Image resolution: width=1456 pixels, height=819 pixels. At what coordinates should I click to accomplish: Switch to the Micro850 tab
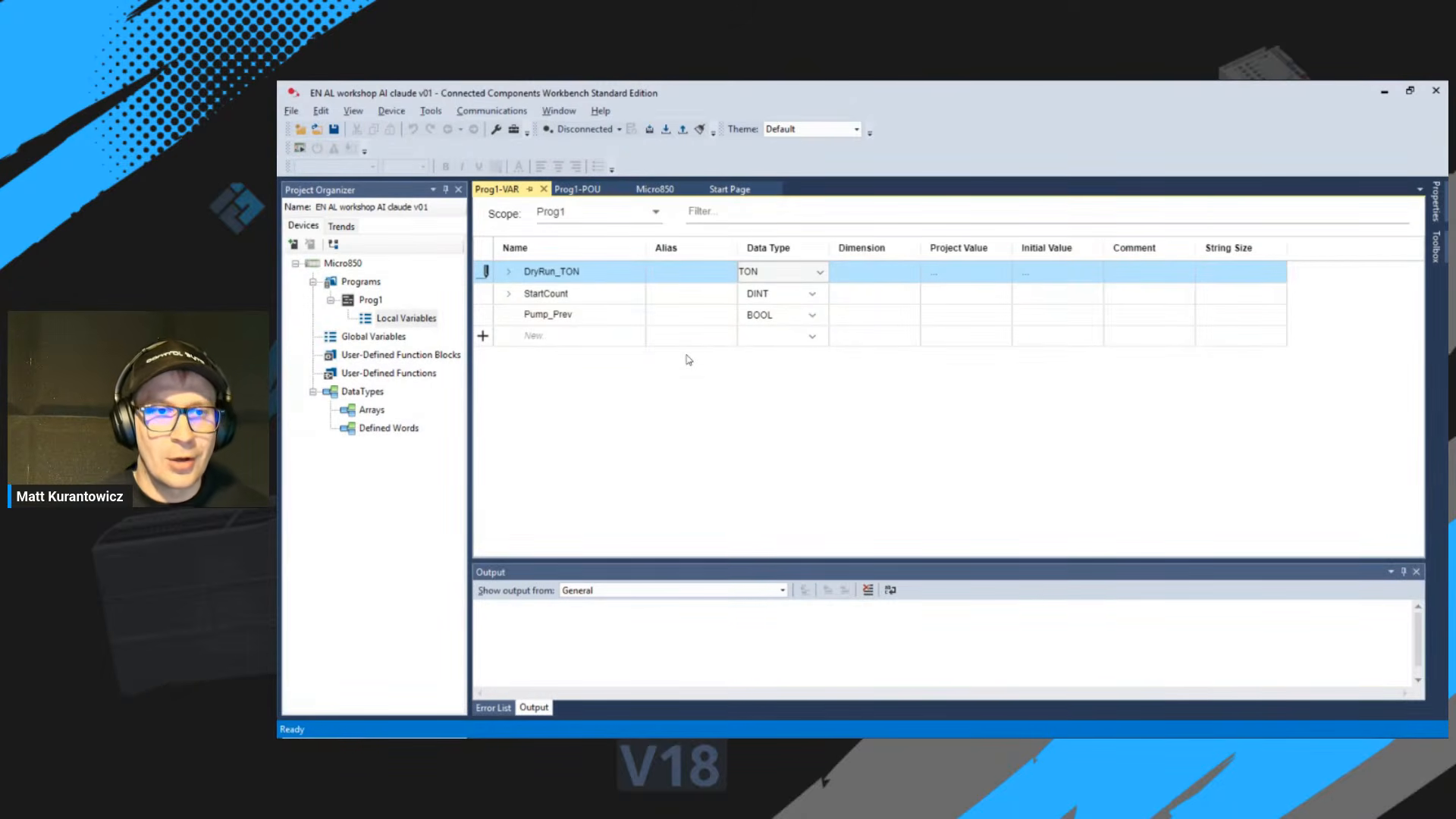pyautogui.click(x=654, y=190)
